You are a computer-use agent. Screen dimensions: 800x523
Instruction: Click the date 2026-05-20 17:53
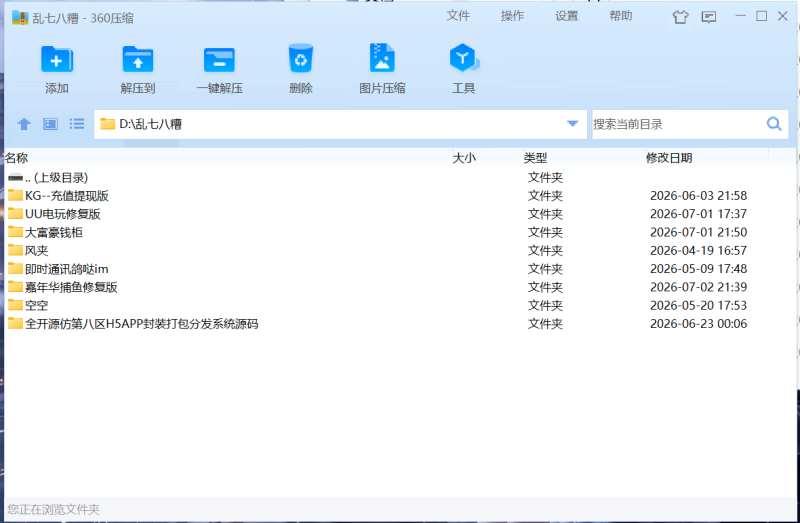(x=698, y=306)
